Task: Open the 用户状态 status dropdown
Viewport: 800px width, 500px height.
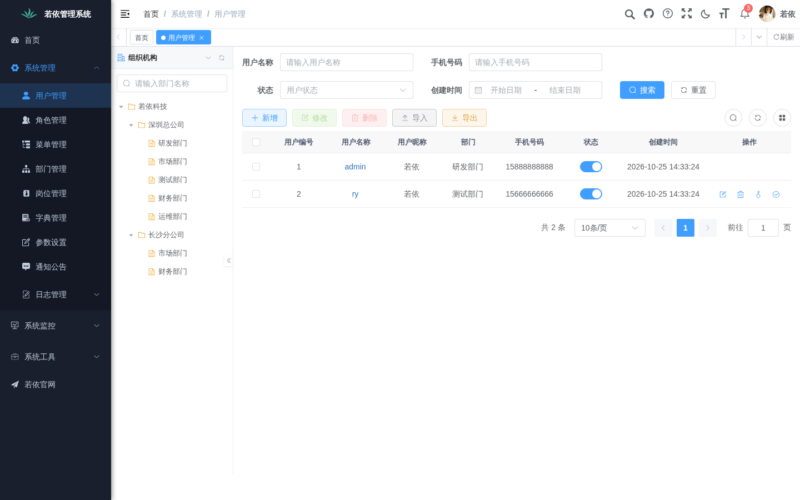Action: click(x=346, y=90)
